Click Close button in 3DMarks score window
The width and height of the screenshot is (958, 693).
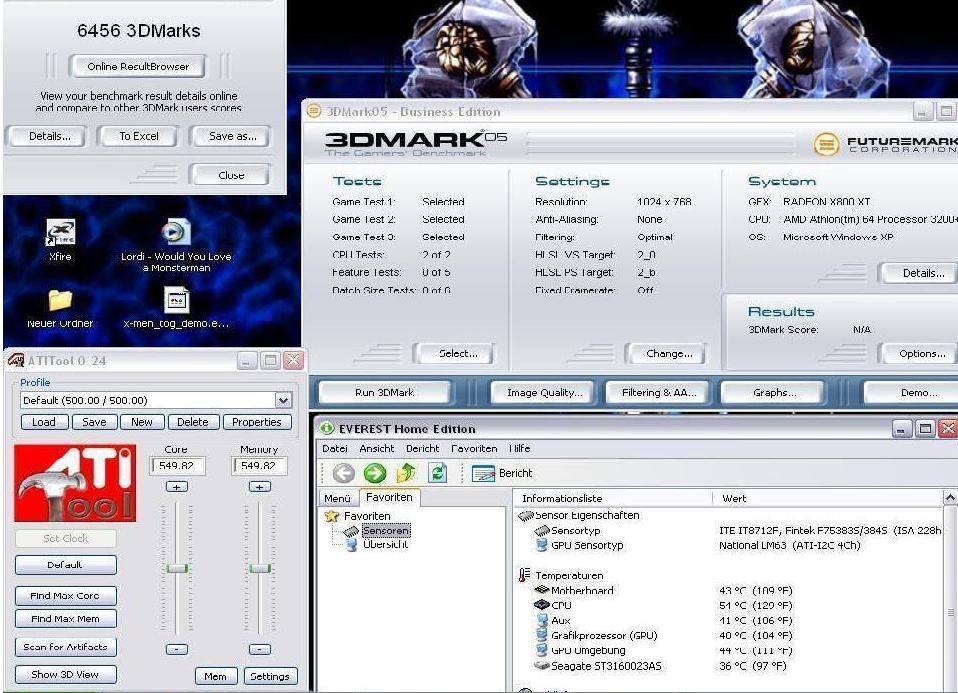(x=231, y=175)
